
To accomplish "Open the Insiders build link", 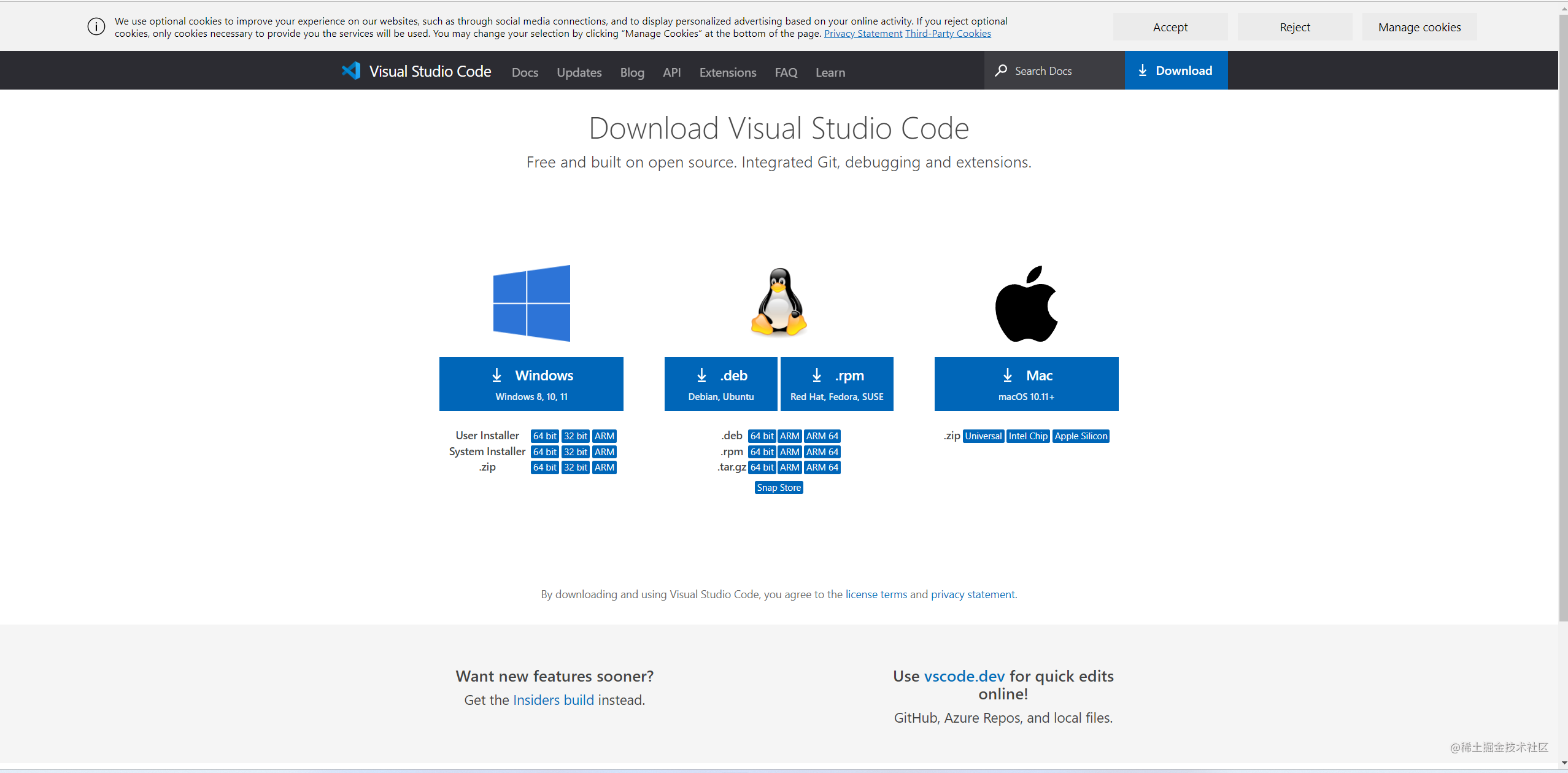I will click(554, 700).
